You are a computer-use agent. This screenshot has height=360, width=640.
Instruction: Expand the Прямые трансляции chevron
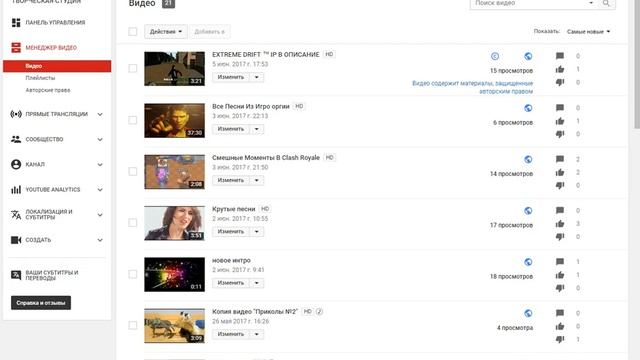click(100, 114)
